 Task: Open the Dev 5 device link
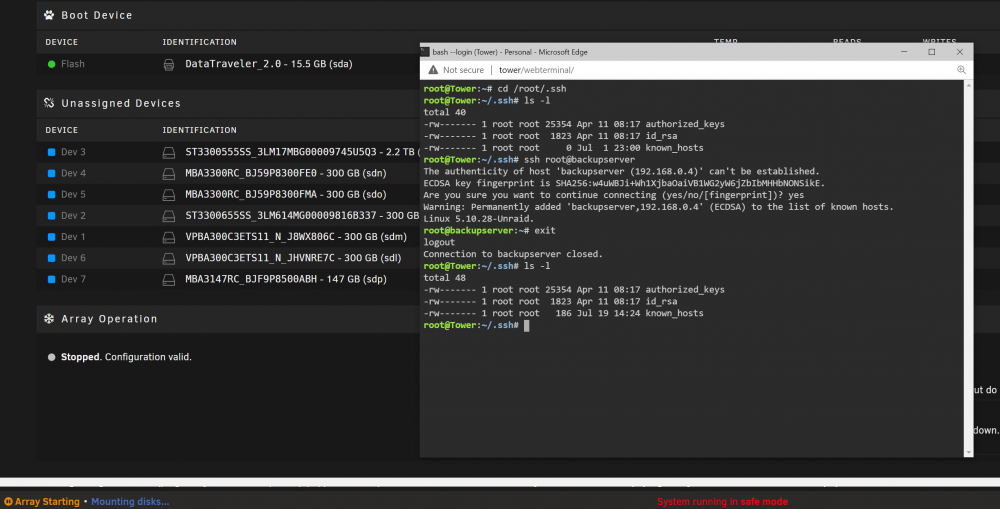click(73, 195)
